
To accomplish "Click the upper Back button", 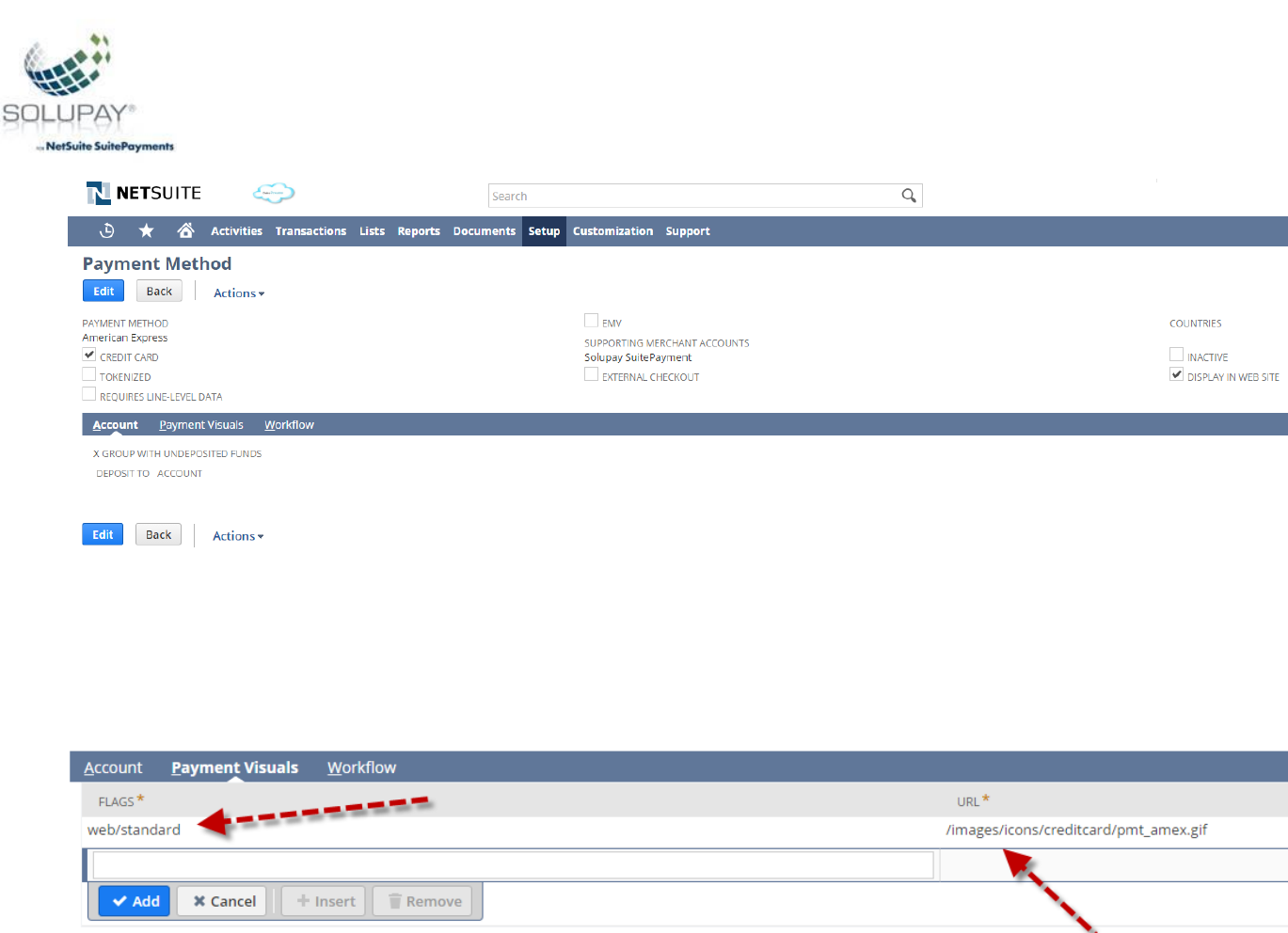I will pos(159,292).
